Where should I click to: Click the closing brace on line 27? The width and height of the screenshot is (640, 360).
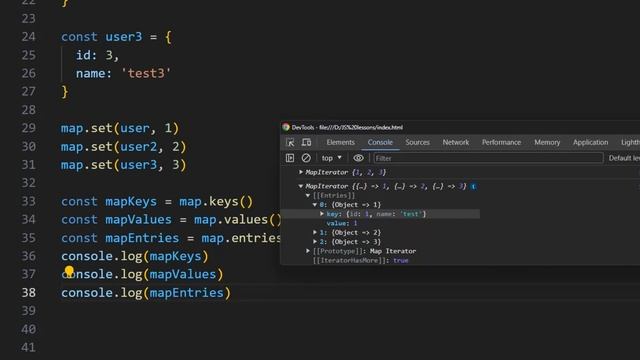[x=65, y=92]
